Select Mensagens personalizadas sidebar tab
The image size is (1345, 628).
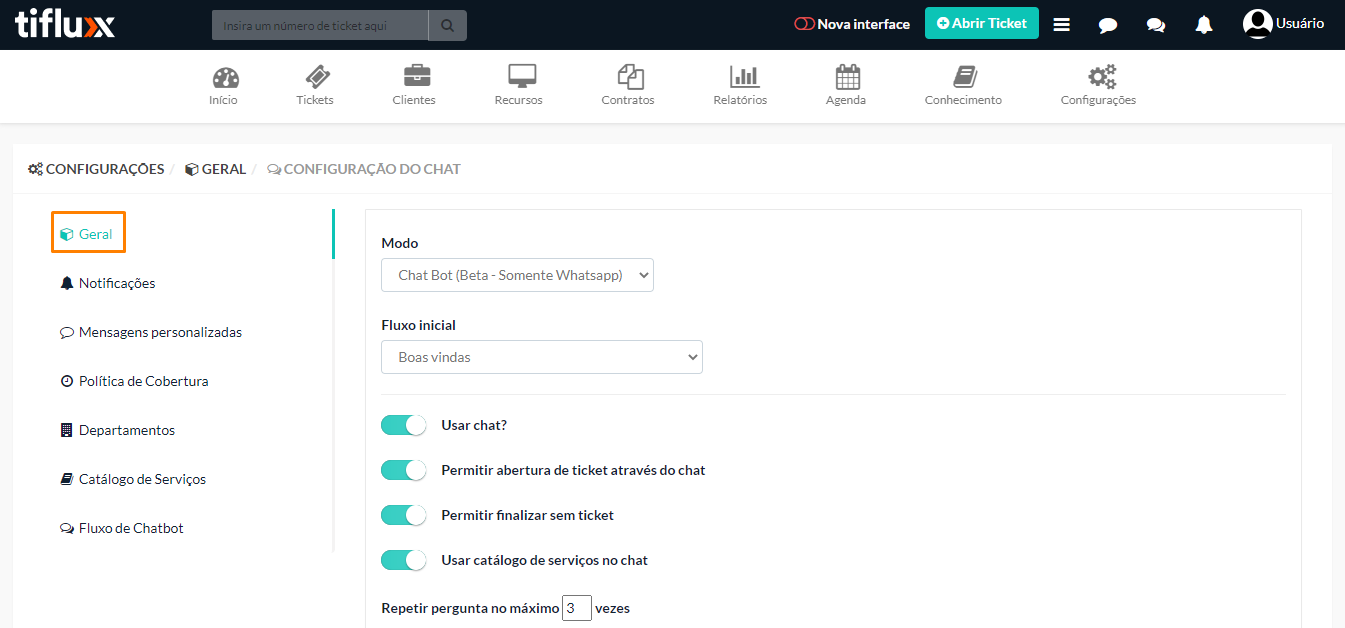151,332
